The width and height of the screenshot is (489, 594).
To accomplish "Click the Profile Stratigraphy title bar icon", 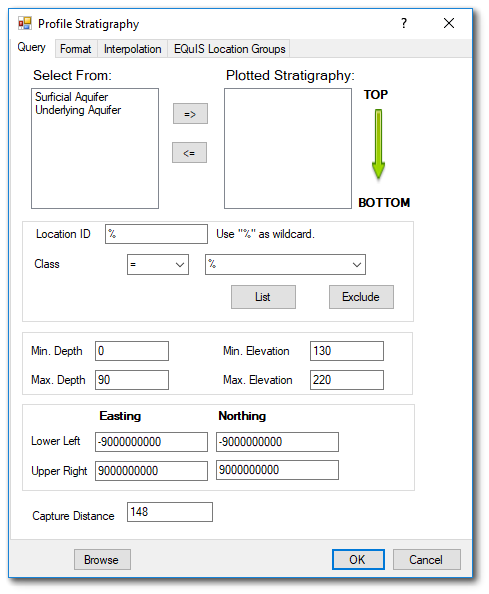I will [25, 23].
